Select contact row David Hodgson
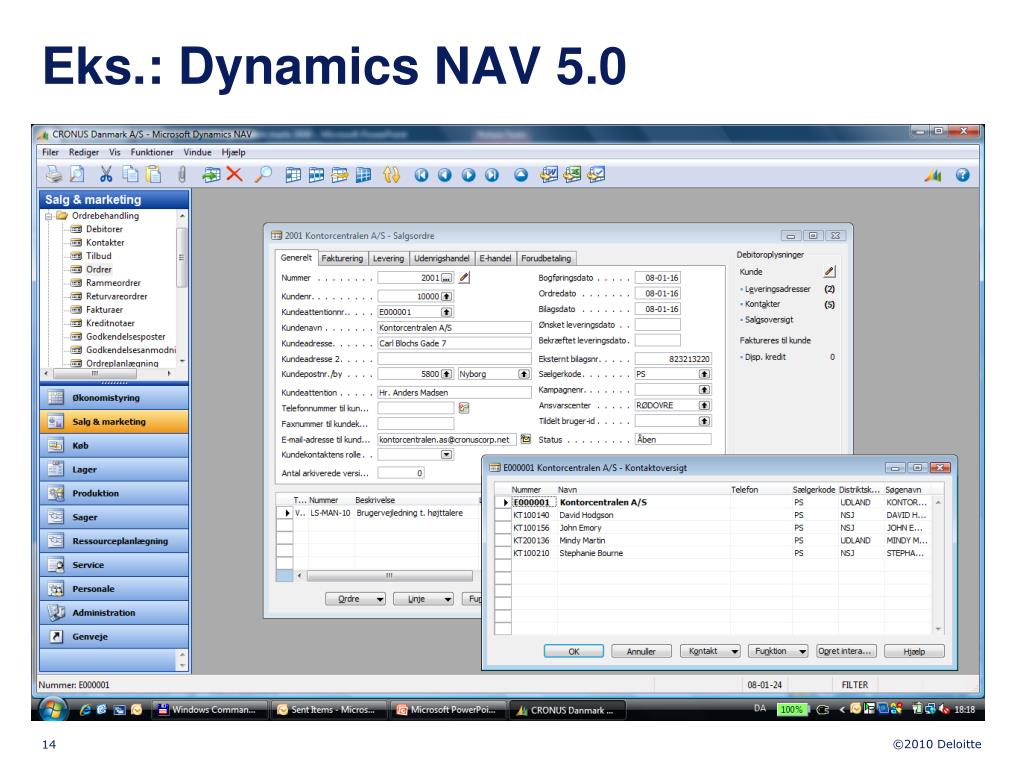Viewport: 1024px width, 768px height. [x=718, y=515]
